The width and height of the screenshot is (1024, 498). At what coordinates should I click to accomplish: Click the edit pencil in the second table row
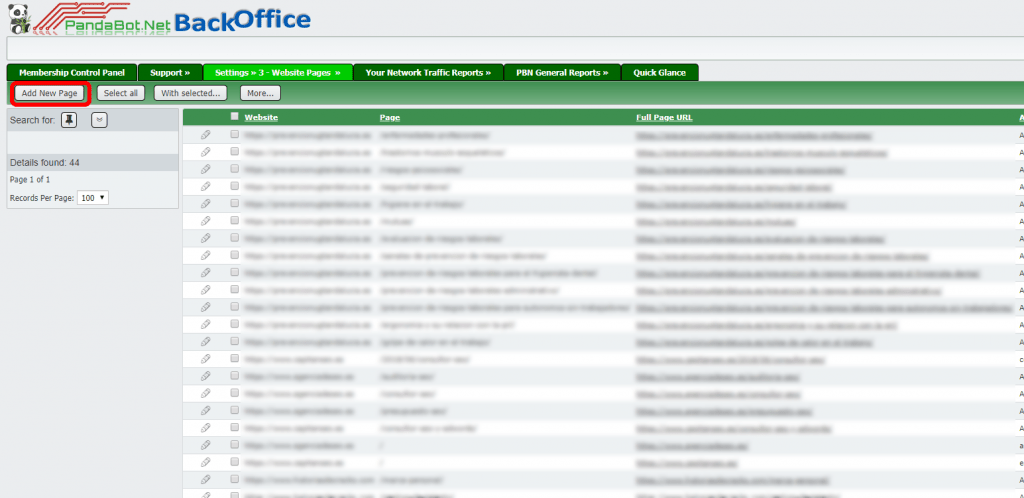pos(205,151)
